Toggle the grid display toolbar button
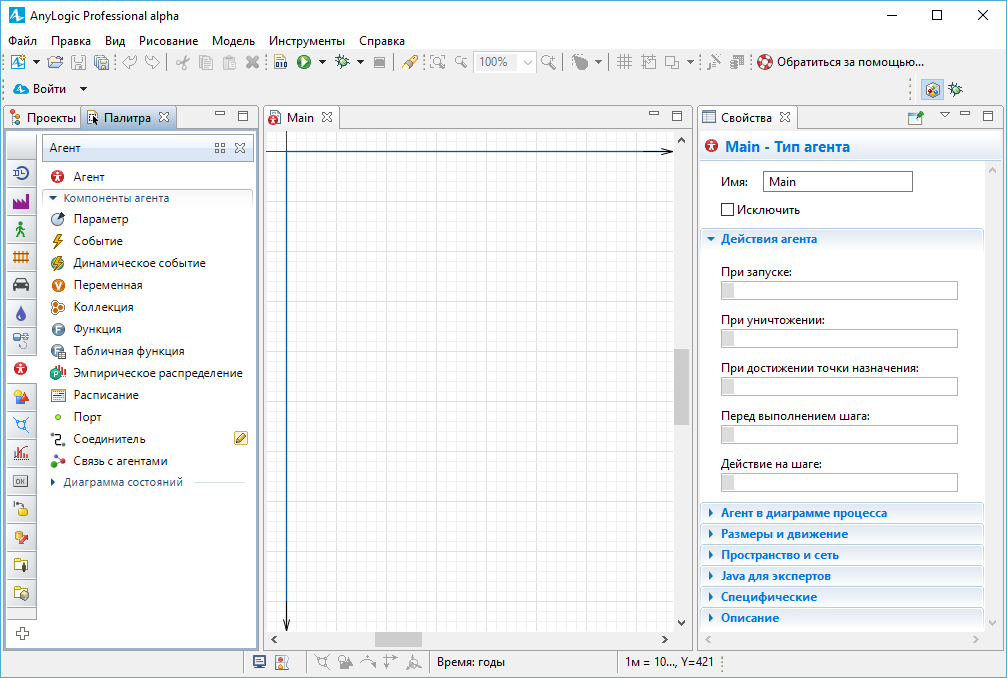The height and width of the screenshot is (678, 1007). click(x=624, y=62)
